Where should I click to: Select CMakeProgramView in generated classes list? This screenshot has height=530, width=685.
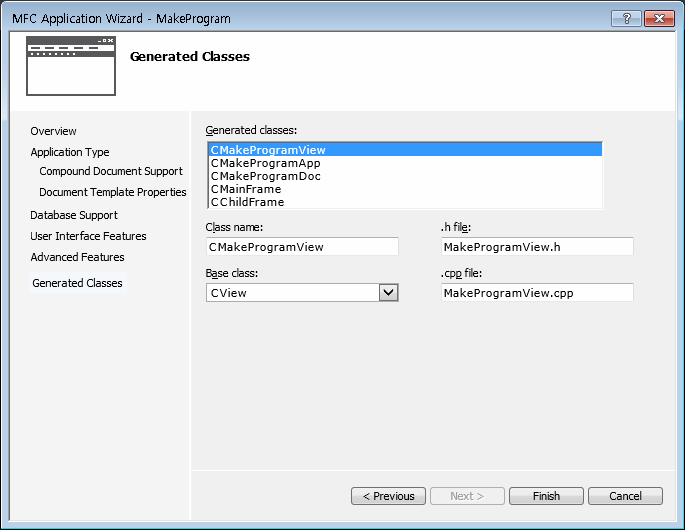pos(405,150)
